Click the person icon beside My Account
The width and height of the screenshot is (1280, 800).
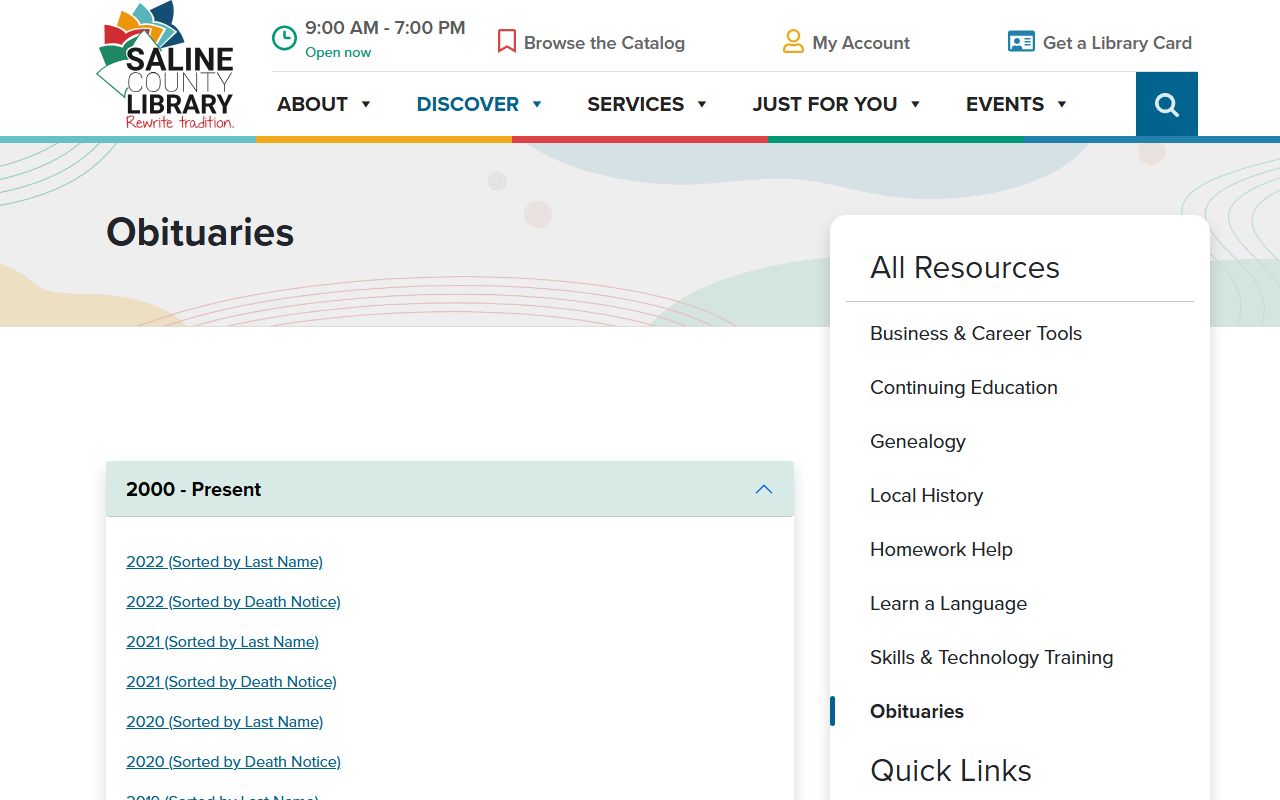click(x=793, y=41)
